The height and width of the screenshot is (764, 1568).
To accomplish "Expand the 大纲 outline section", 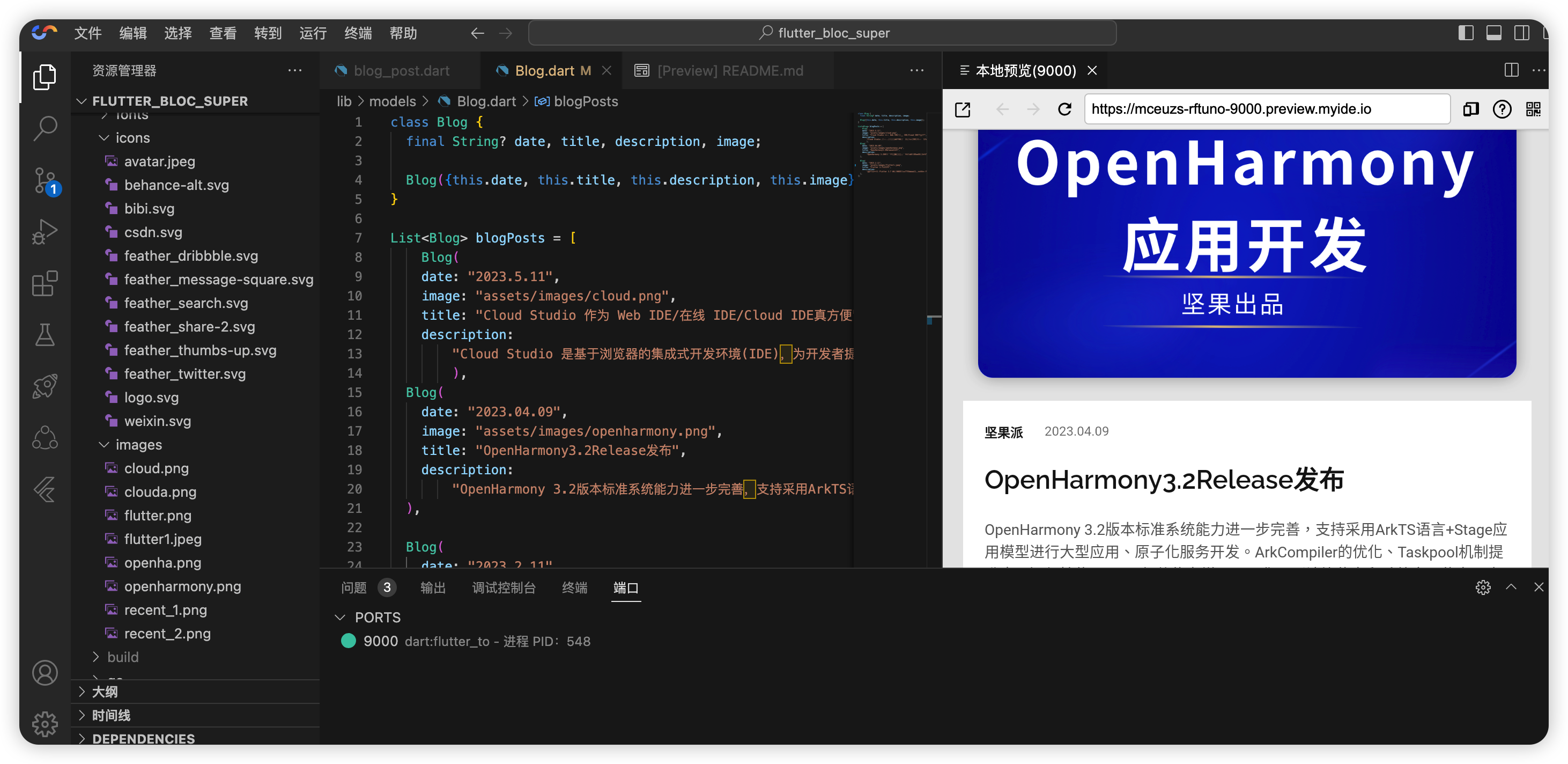I will coord(105,692).
